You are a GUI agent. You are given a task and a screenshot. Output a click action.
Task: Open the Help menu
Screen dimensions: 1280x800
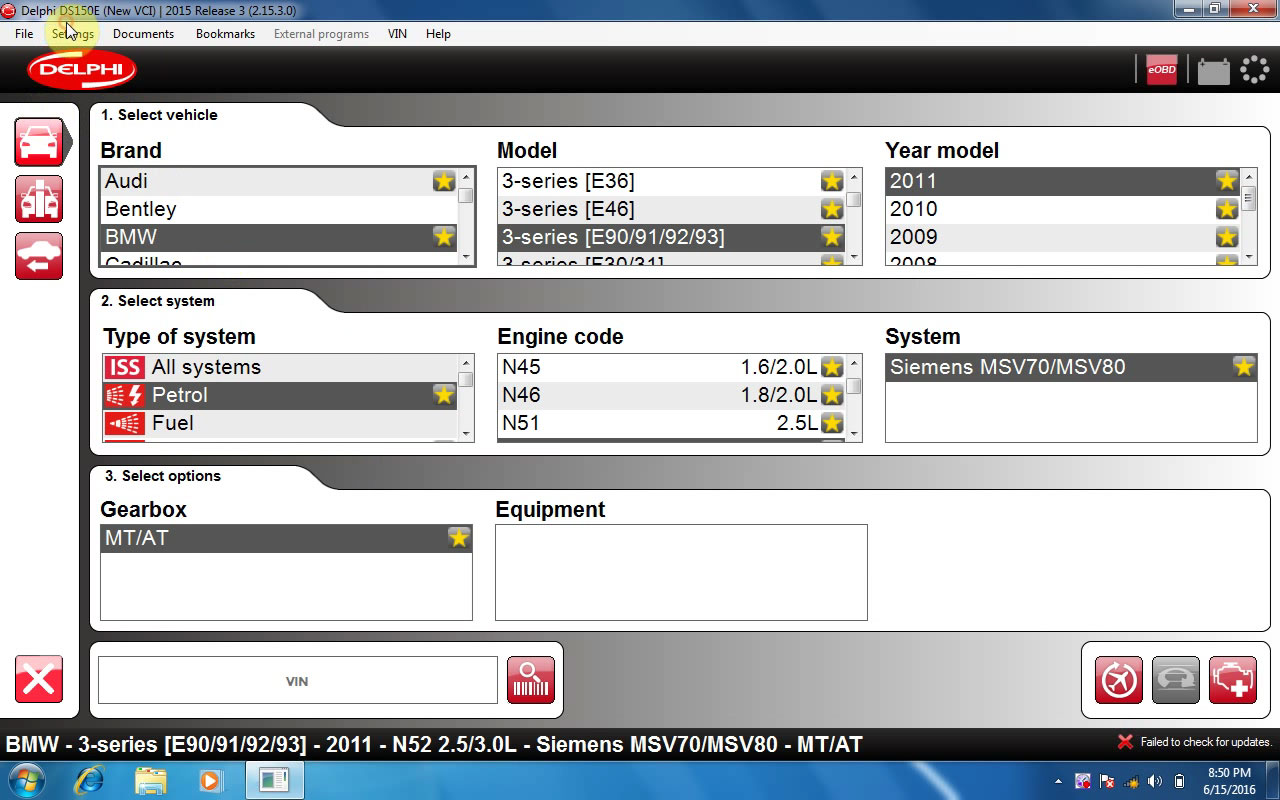click(x=438, y=33)
